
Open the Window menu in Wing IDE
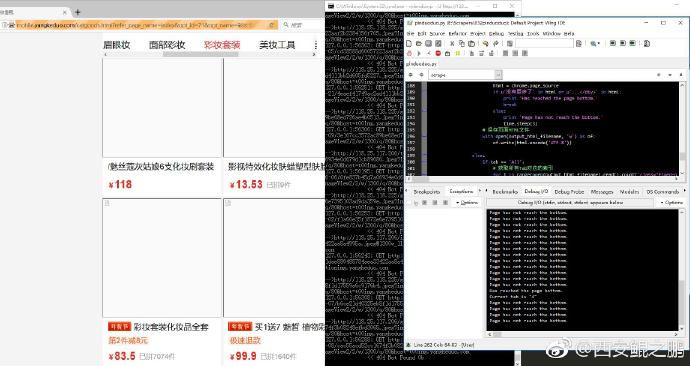(552, 33)
